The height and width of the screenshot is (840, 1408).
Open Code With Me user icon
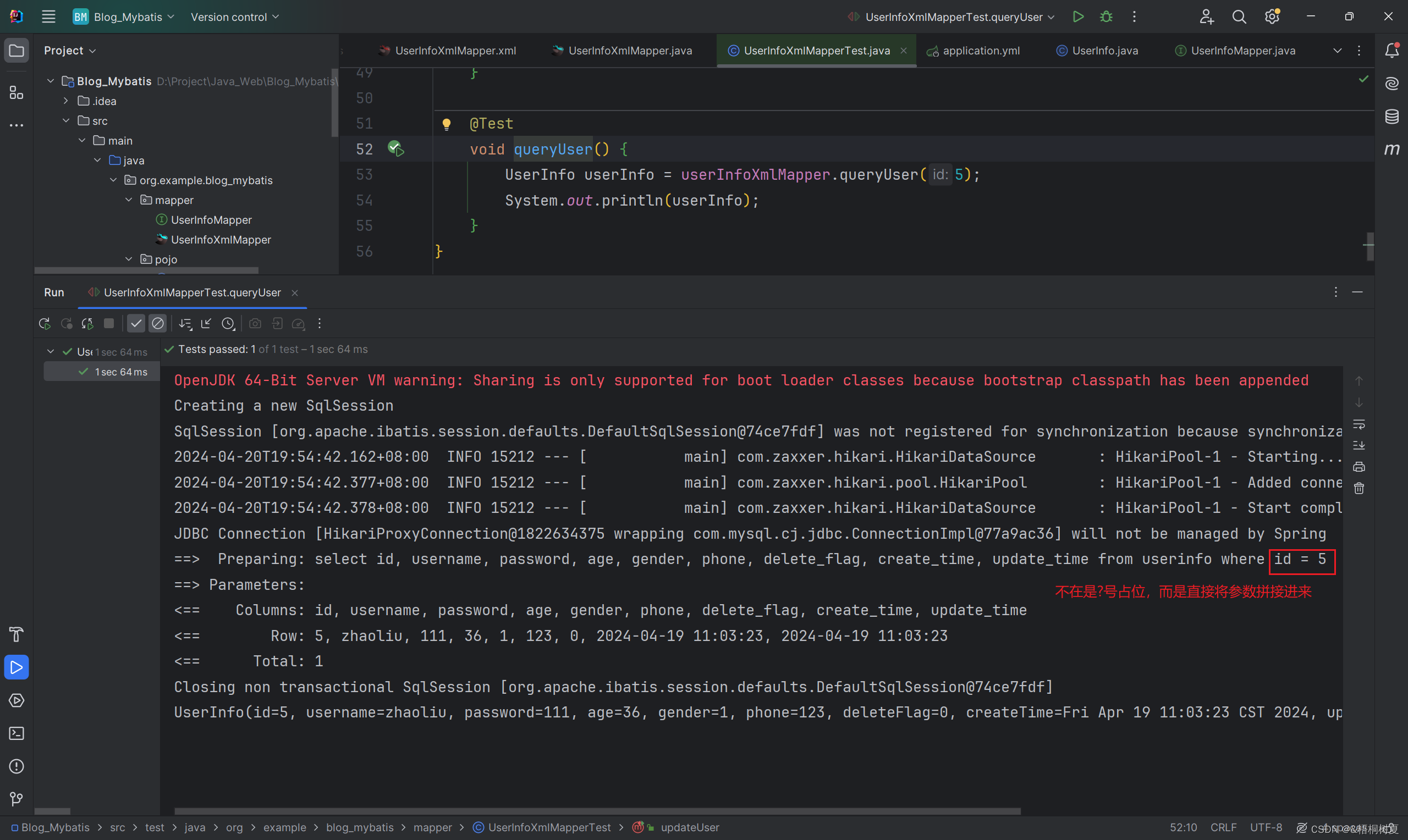coord(1206,17)
